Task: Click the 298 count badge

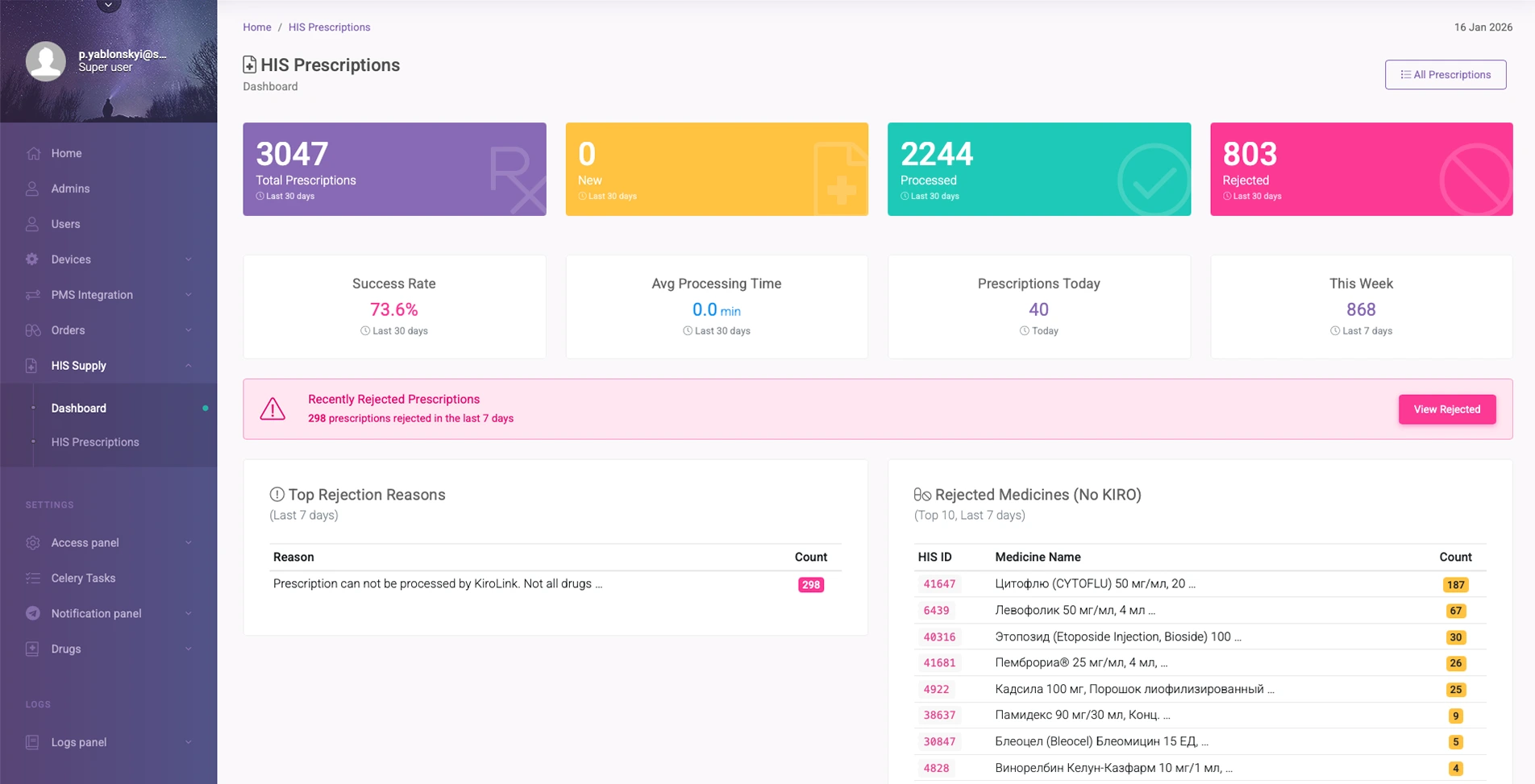Action: coord(811,585)
